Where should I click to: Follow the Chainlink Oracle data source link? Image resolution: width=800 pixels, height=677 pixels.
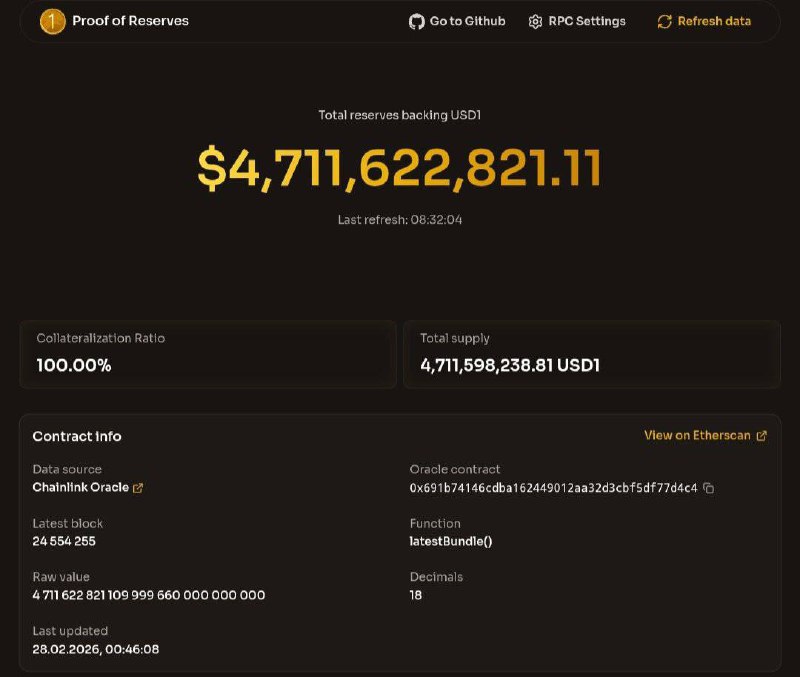pos(81,488)
